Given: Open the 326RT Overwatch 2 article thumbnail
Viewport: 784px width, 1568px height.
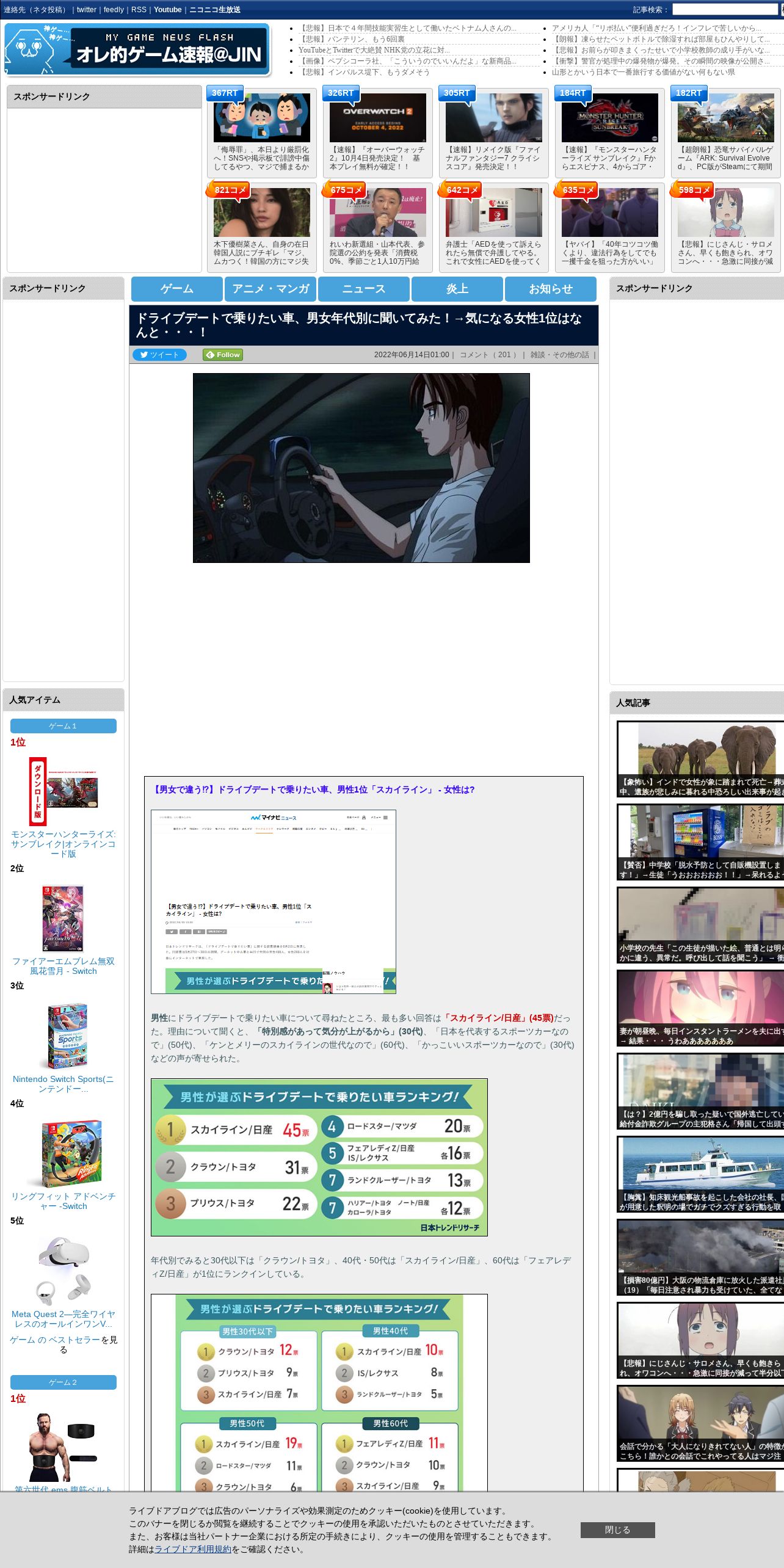Looking at the screenshot, I should pos(378,118).
